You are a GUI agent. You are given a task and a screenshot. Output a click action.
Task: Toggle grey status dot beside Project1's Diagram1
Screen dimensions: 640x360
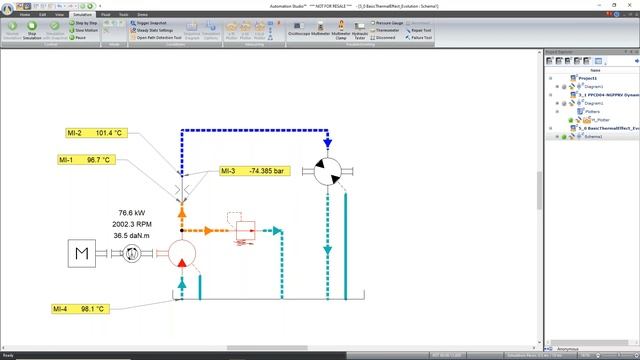564,87
